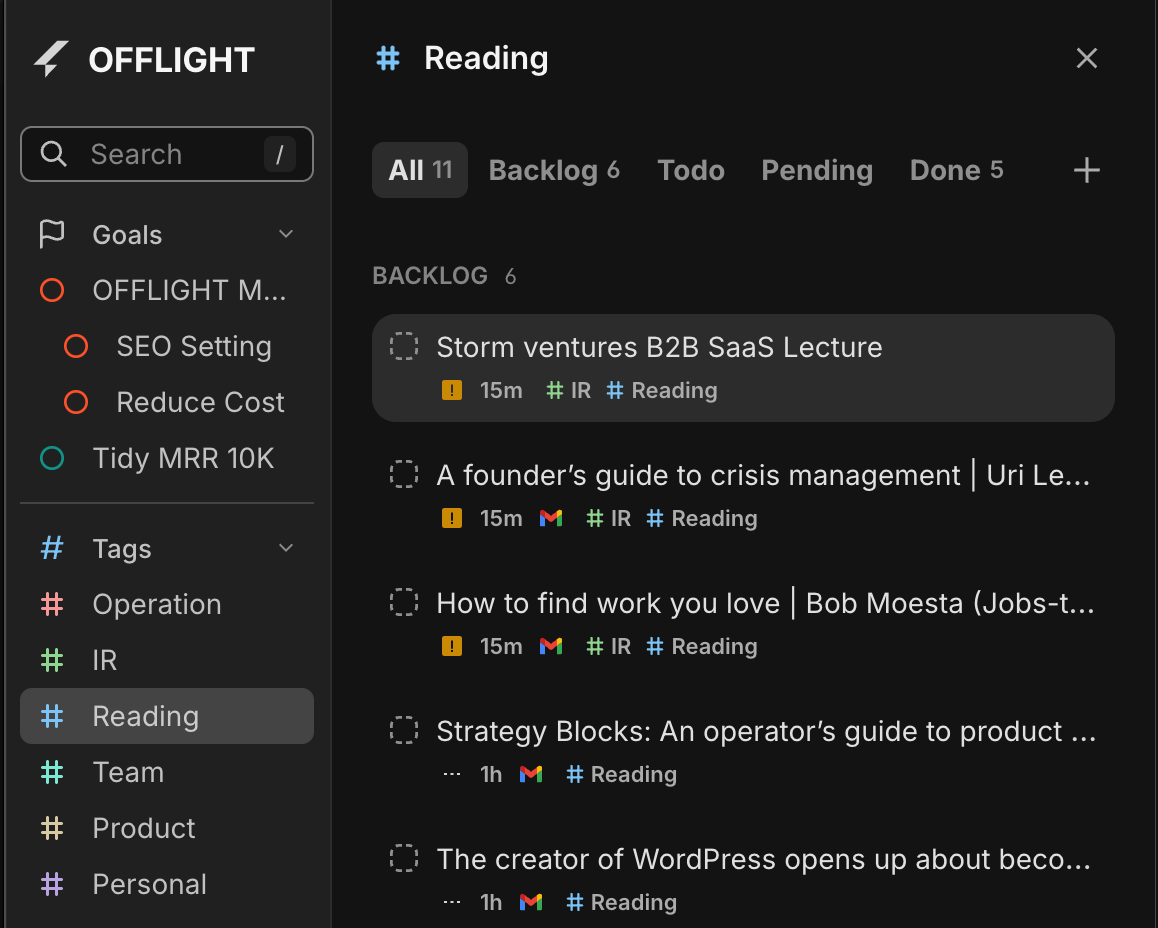Screen dimensions: 1158x928
Task: Click the flag icon next to Goals
Action: (x=51, y=235)
